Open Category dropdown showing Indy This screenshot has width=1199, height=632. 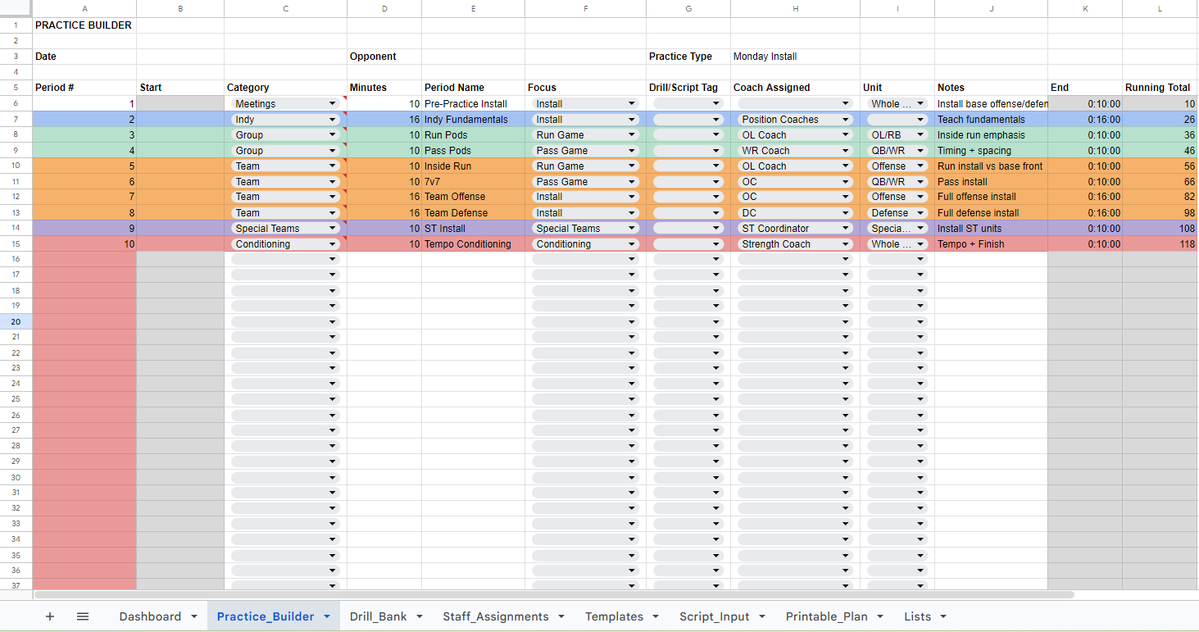(285, 119)
